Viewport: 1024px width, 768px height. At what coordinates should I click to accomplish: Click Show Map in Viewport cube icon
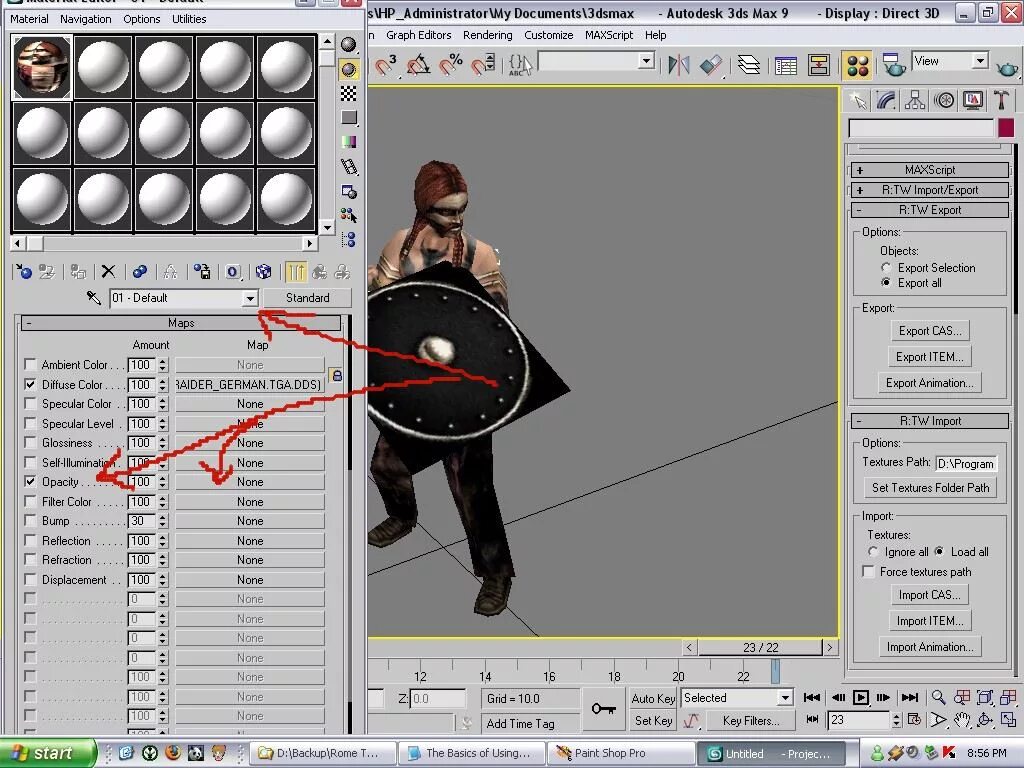pyautogui.click(x=263, y=271)
